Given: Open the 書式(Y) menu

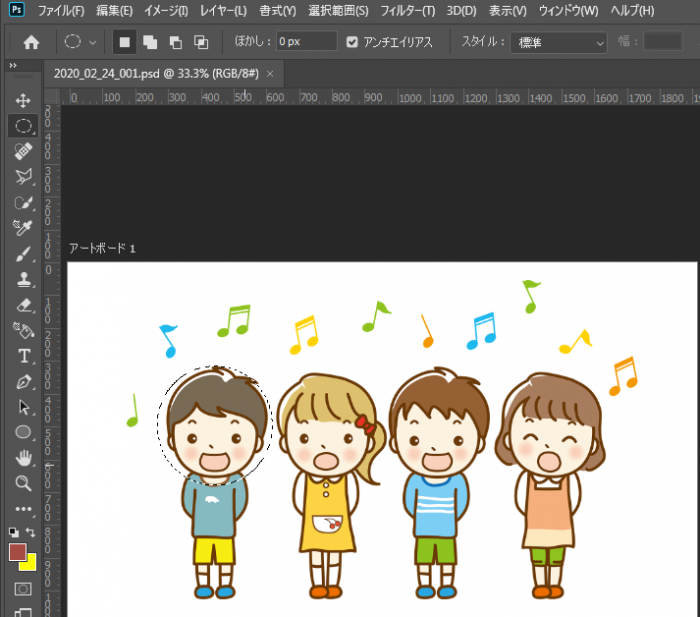Looking at the screenshot, I should pos(278,10).
